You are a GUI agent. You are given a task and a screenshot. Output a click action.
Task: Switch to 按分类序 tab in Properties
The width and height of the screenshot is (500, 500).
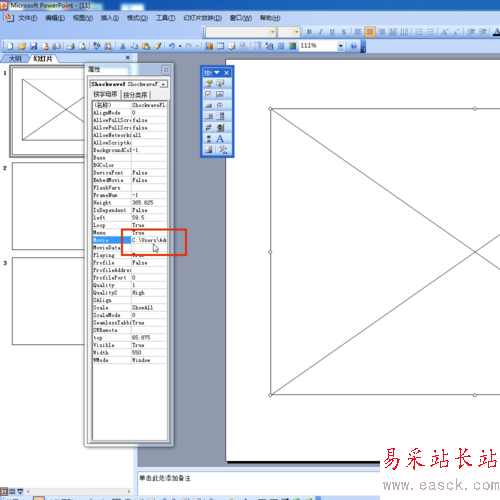click(x=135, y=95)
